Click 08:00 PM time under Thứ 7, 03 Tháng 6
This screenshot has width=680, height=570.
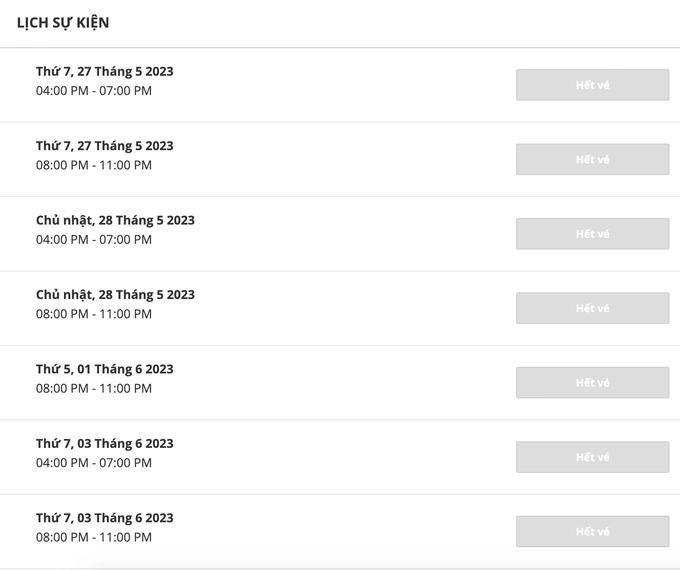(x=94, y=537)
